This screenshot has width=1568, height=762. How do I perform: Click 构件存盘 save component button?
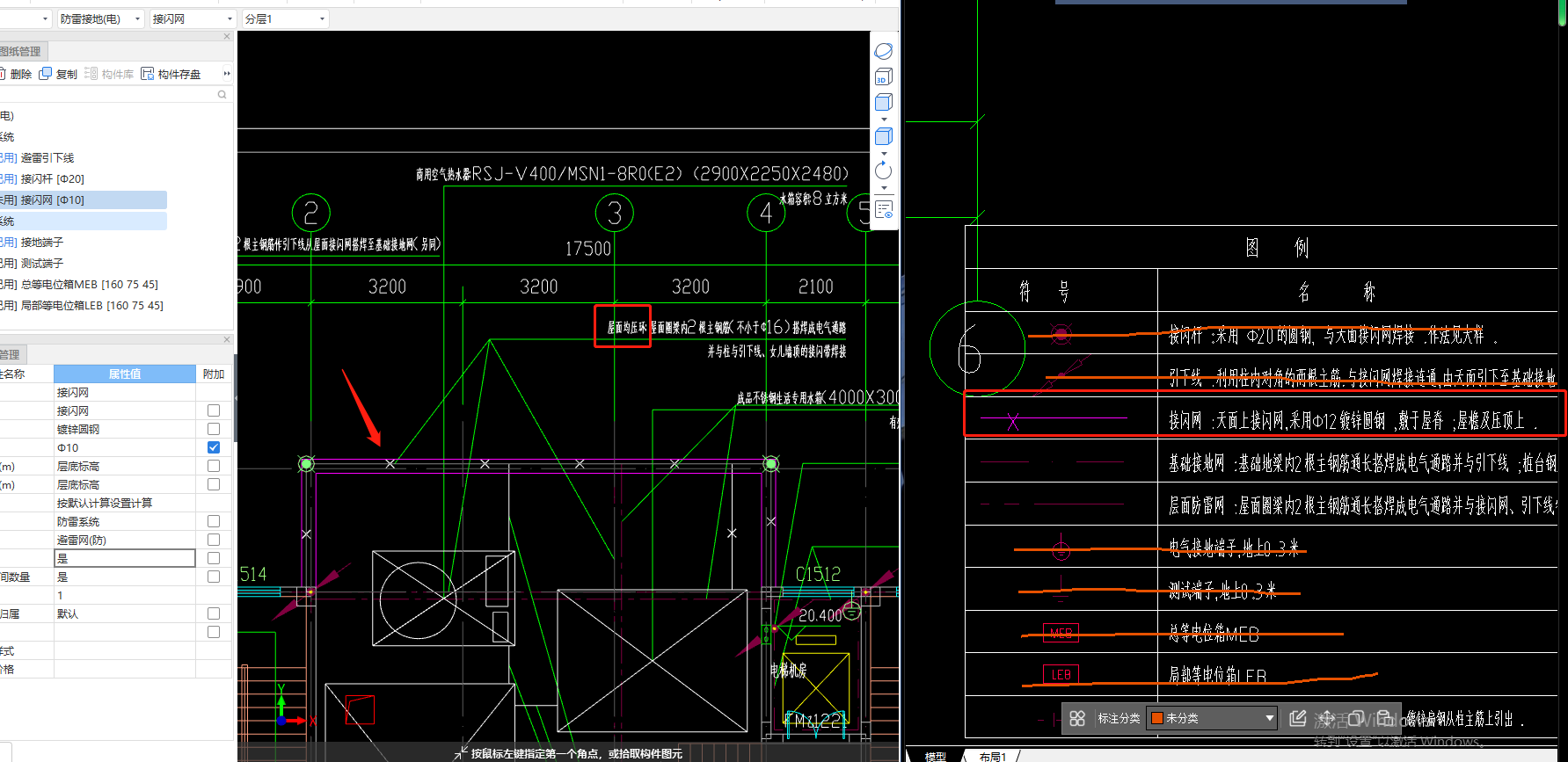click(x=171, y=74)
